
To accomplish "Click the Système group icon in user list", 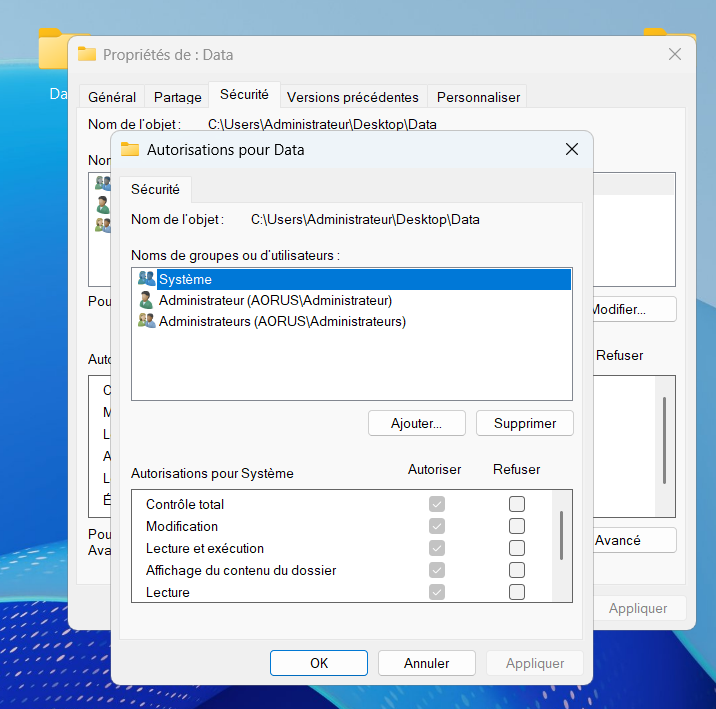I will [147, 280].
